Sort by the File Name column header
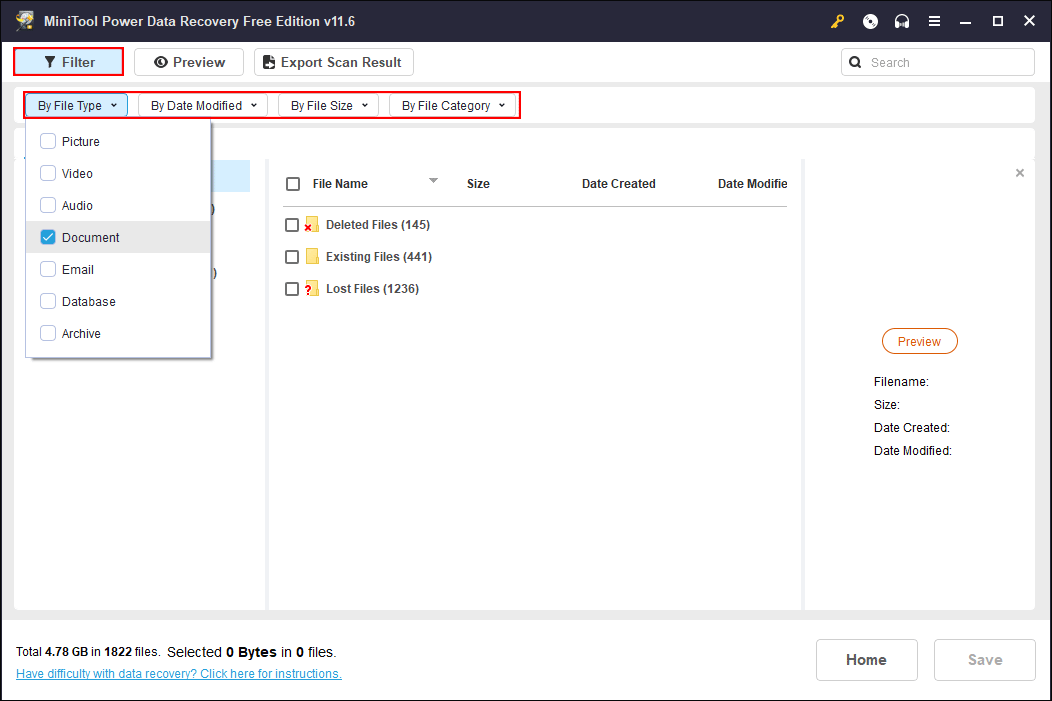The height and width of the screenshot is (701, 1052). click(x=340, y=184)
